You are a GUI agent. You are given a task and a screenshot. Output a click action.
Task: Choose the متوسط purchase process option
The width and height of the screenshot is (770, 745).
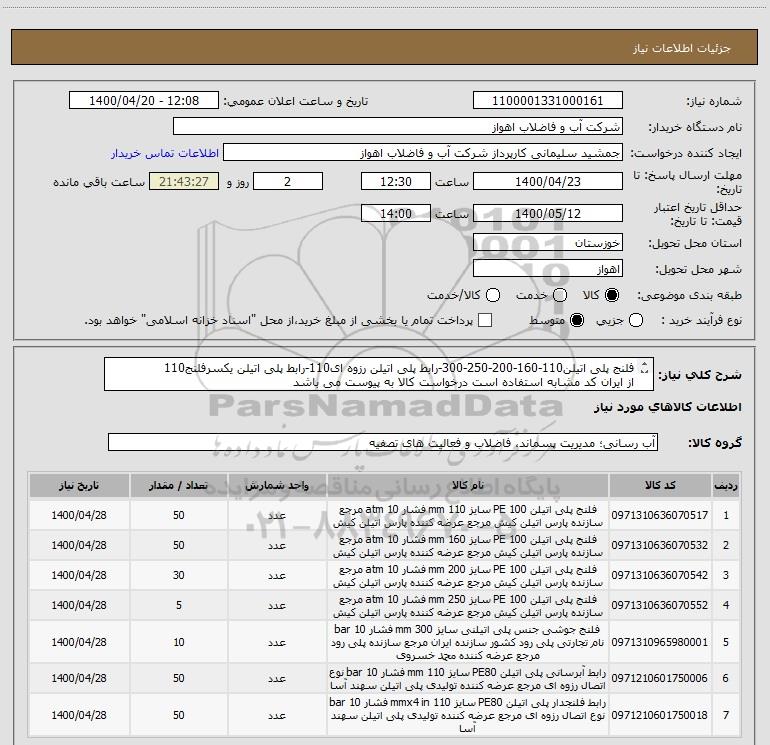pyautogui.click(x=577, y=320)
